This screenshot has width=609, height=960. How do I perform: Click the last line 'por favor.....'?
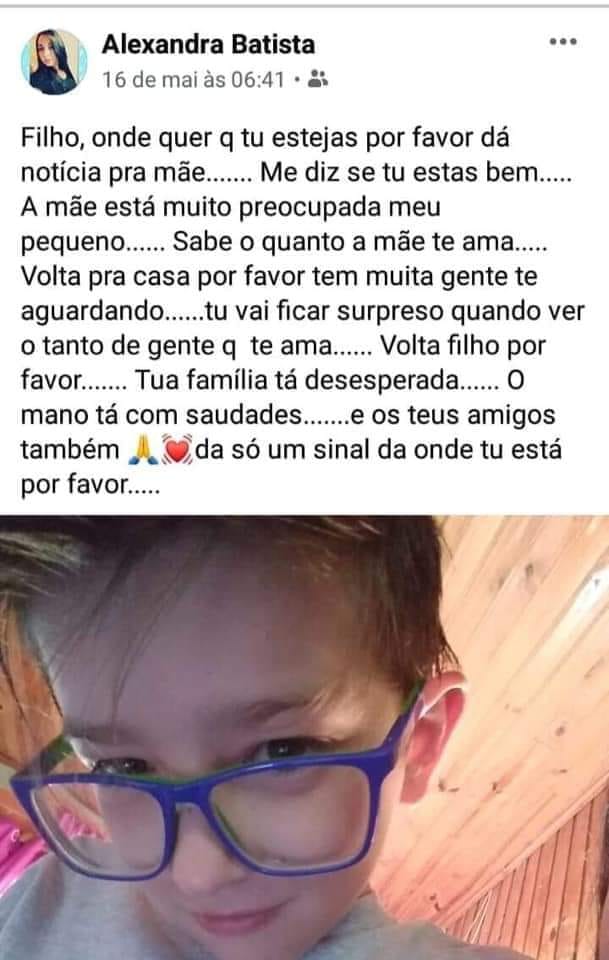pos(90,486)
